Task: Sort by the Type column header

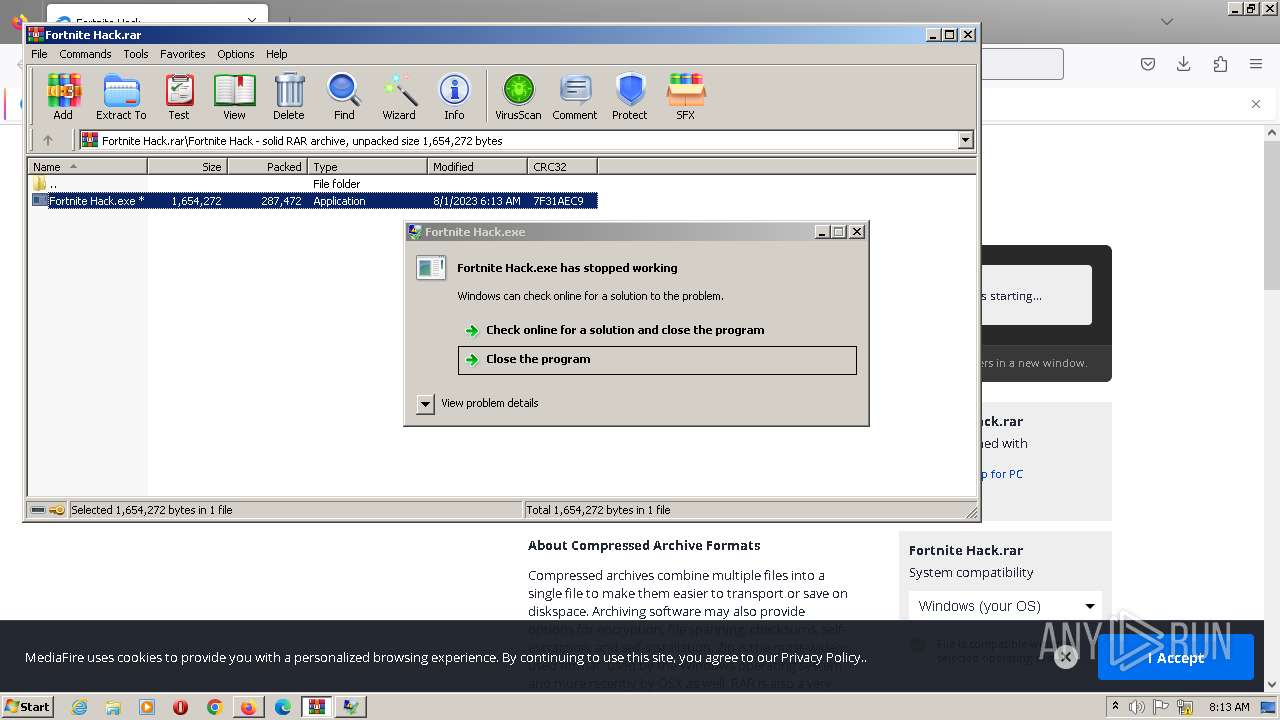Action: tap(368, 167)
